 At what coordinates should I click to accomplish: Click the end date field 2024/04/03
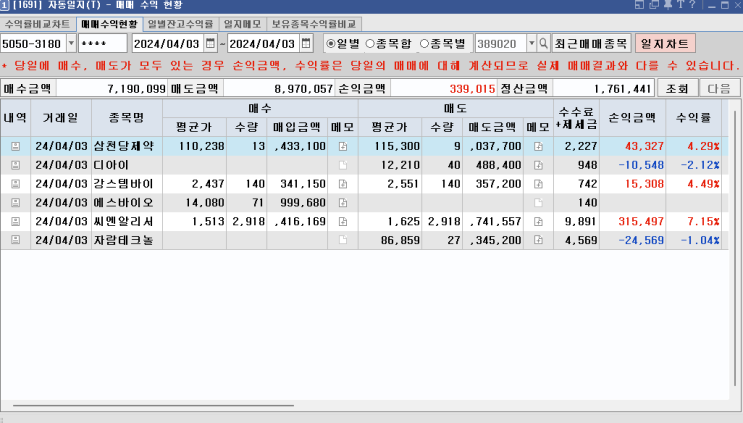263,44
